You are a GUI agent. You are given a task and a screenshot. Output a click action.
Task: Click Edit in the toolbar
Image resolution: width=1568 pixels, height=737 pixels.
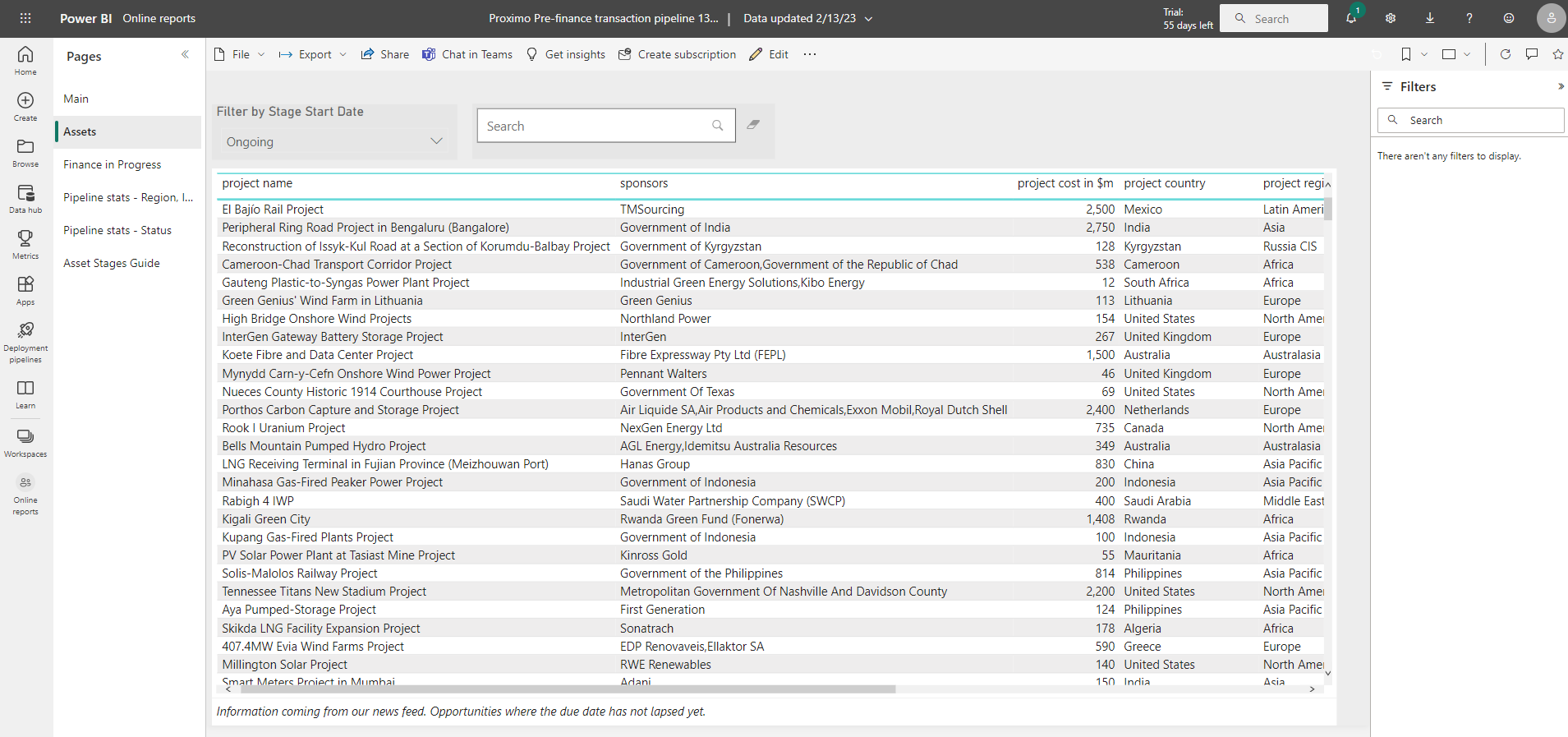(769, 54)
